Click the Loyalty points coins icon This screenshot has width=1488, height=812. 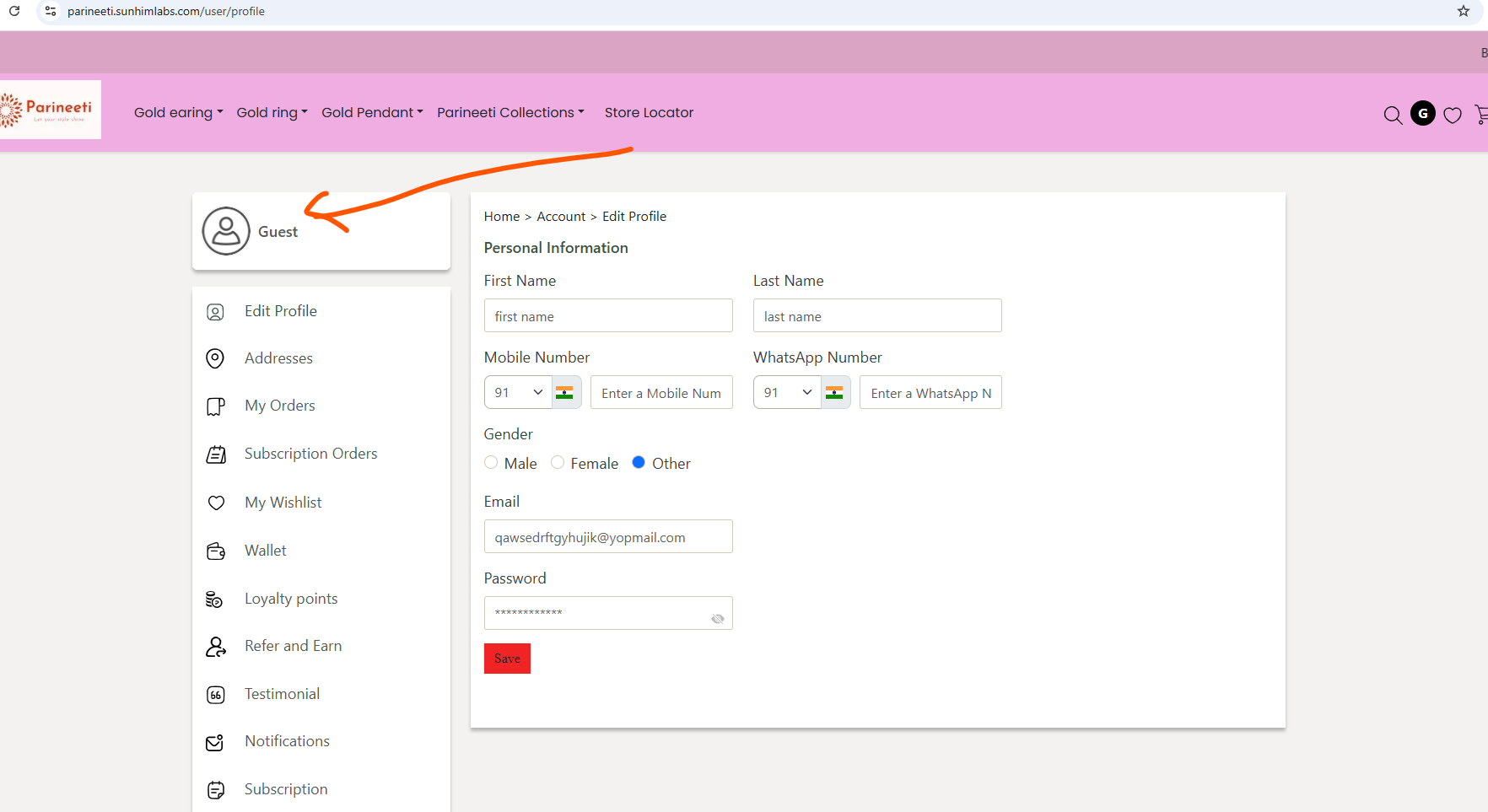click(214, 599)
